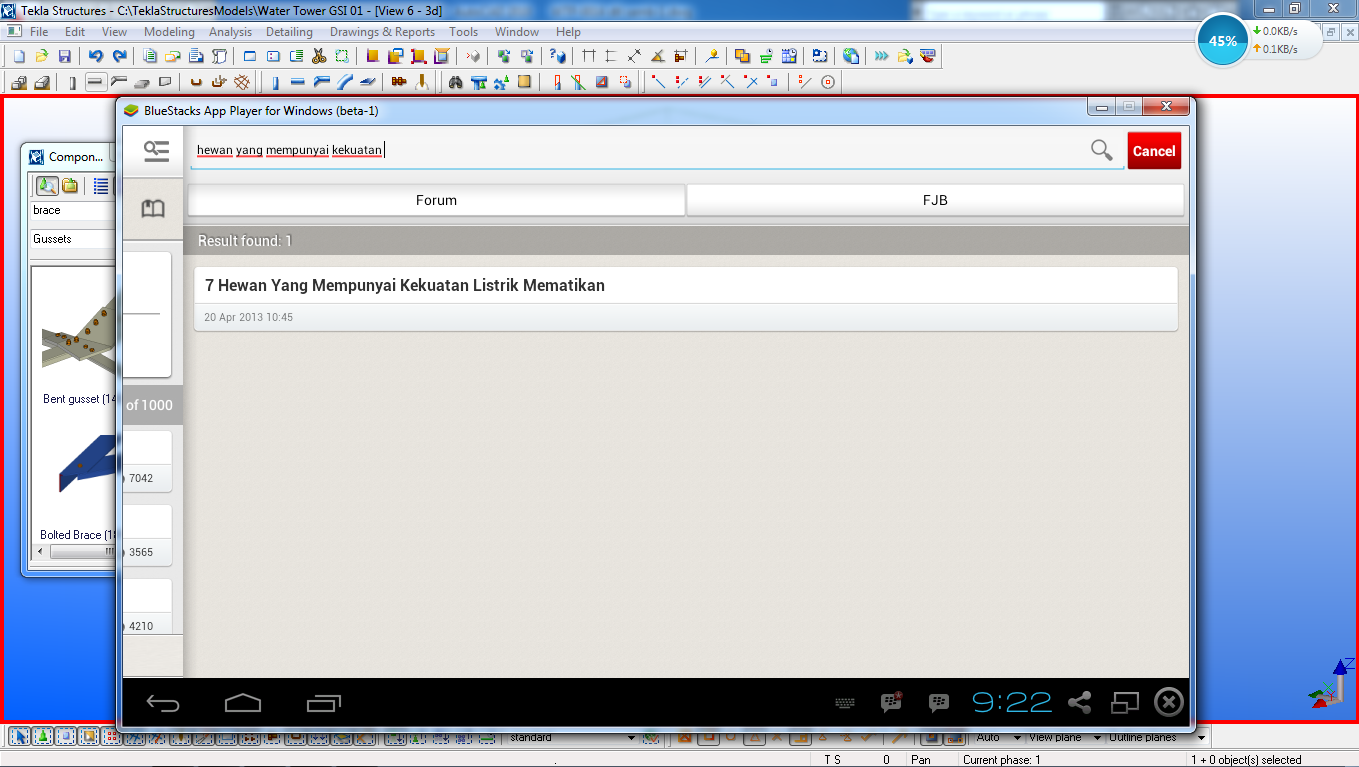Click the circled X close icon in BlueStacks bar
Image resolution: width=1359 pixels, height=767 pixels.
click(x=1168, y=702)
